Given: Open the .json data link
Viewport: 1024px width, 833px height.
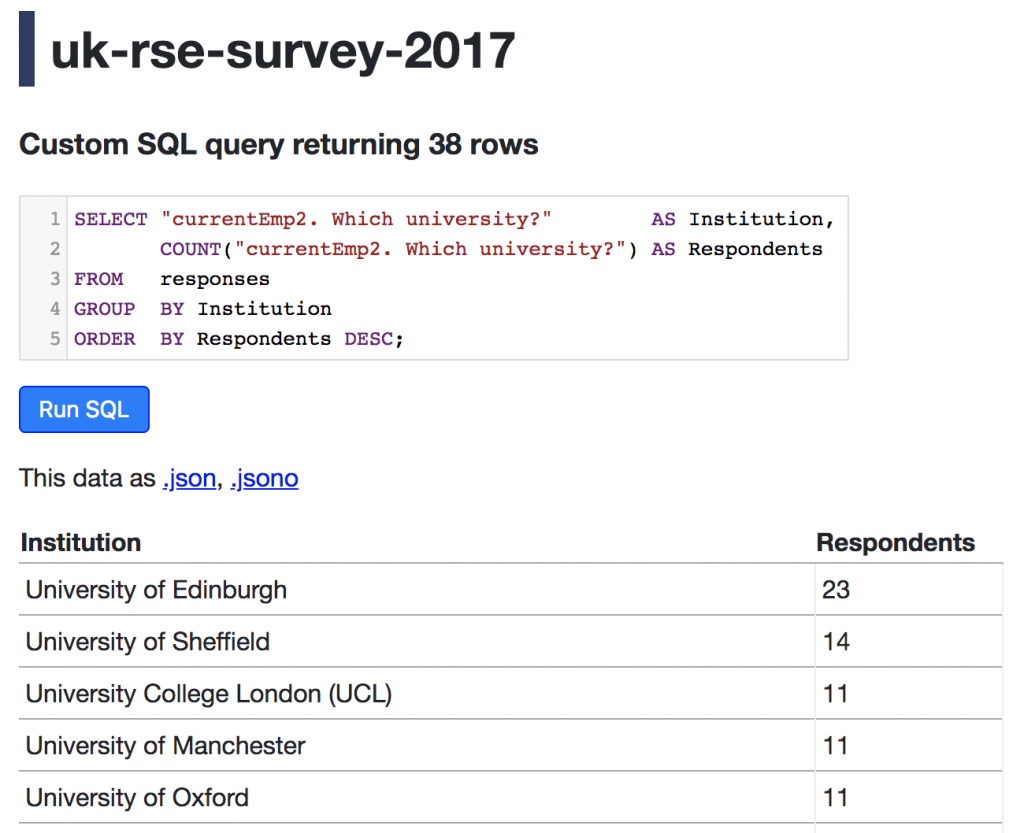Looking at the screenshot, I should point(189,479).
